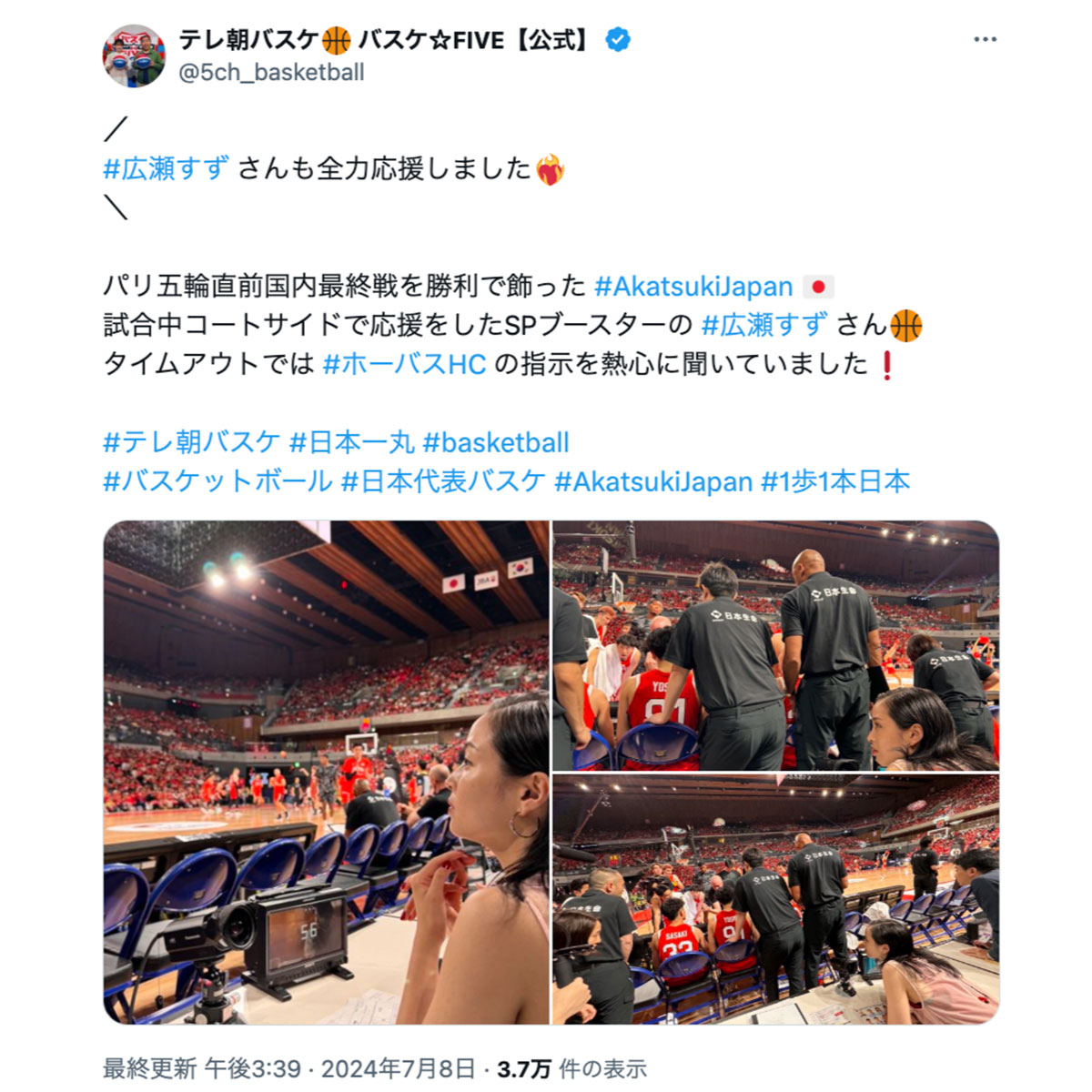The width and height of the screenshot is (1092, 1092).
Task: Open the large left photo with the camera
Action: [x=326, y=773]
